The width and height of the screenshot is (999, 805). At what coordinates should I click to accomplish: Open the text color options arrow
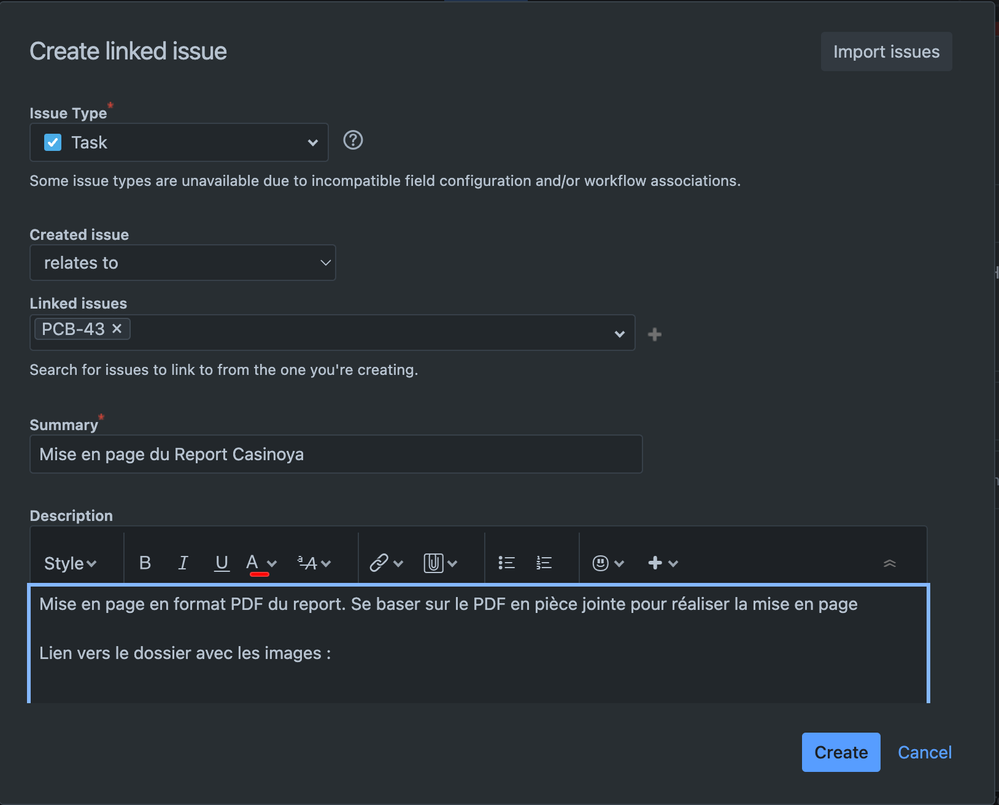click(x=272, y=564)
